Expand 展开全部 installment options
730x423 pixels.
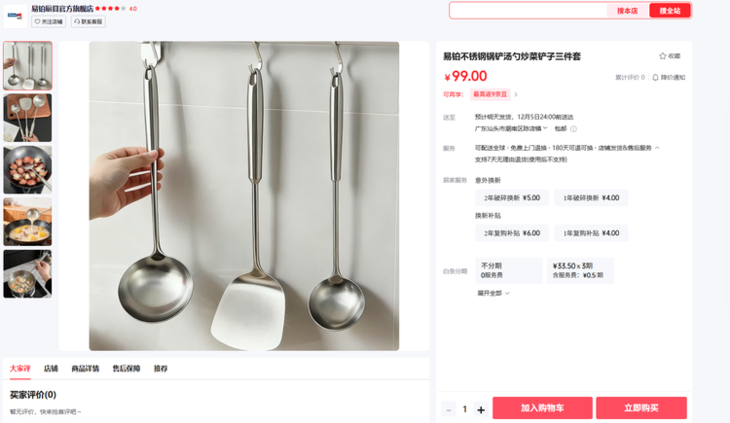pos(493,293)
